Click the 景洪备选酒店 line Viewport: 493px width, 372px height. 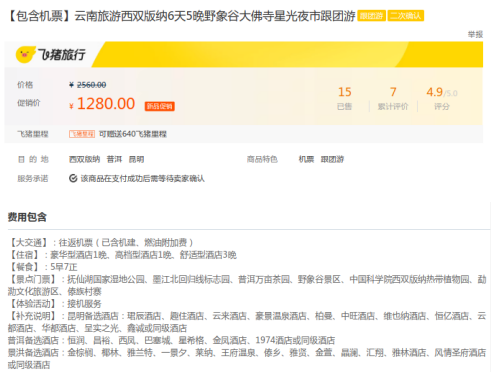[x=247, y=359]
